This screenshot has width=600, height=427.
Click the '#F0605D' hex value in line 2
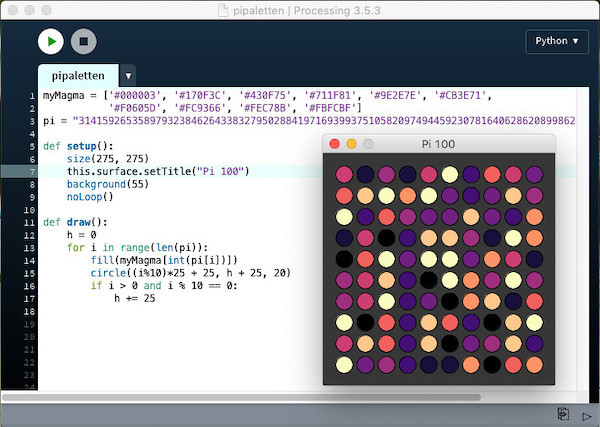point(133,108)
